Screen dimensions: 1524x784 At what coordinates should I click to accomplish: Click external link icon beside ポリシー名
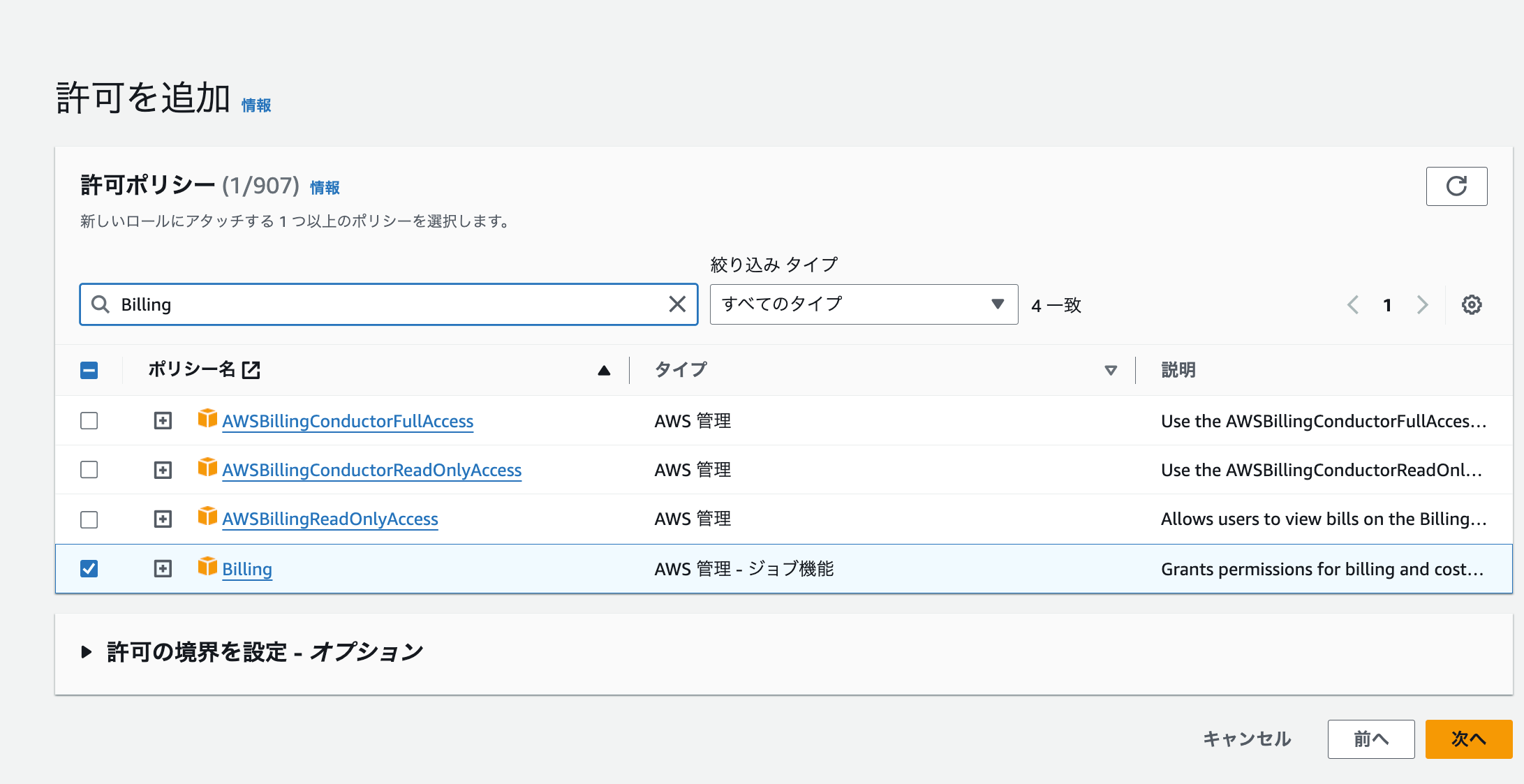[251, 370]
